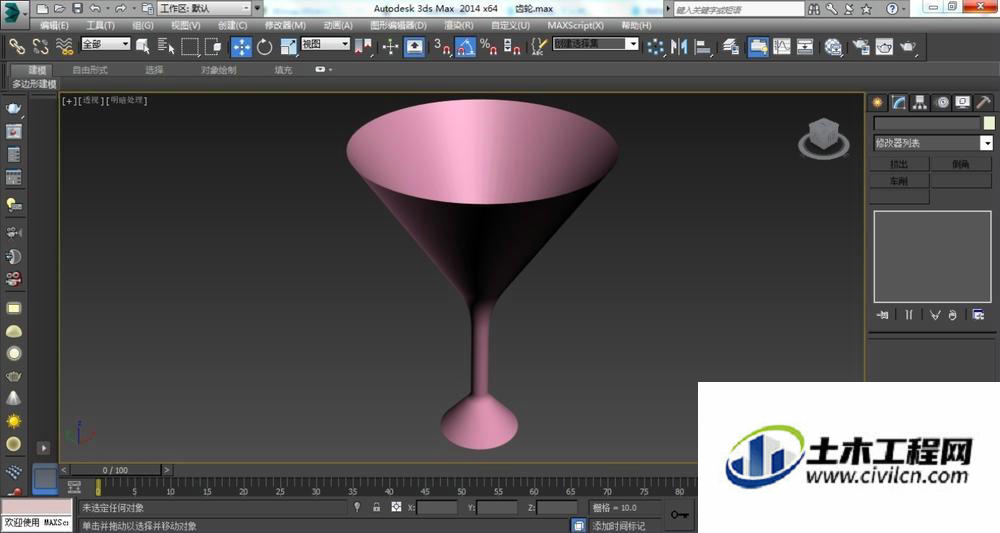Click the 添加时间标记 time tag field

pyautogui.click(x=625, y=526)
